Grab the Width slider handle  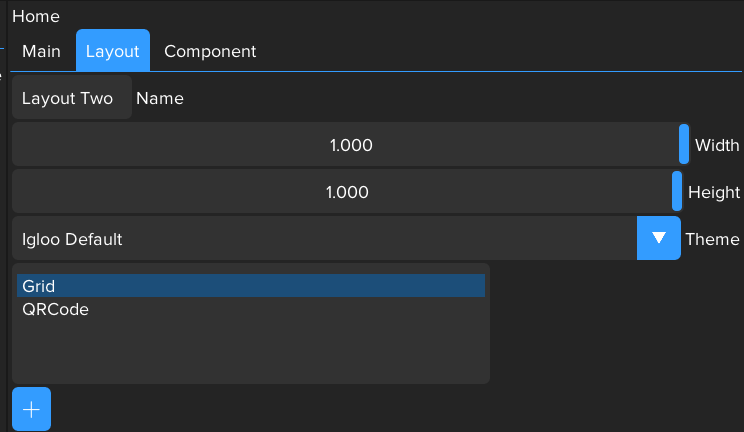pos(684,144)
